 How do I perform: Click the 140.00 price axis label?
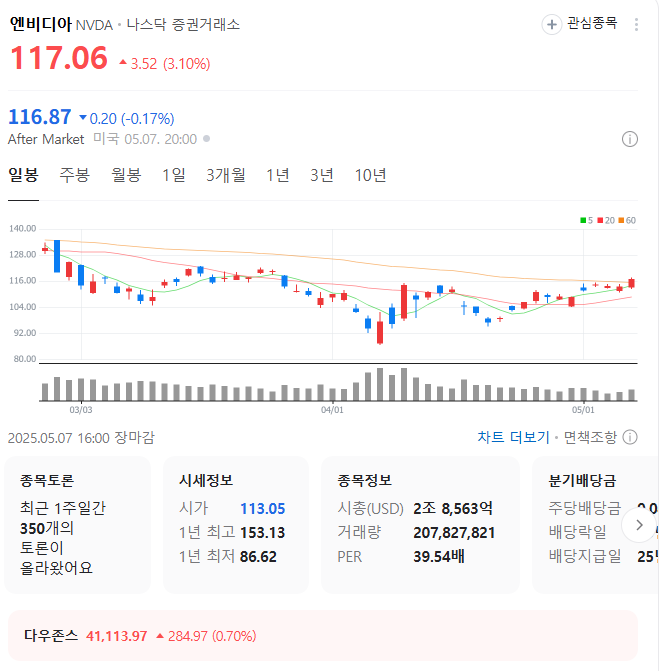point(23,229)
